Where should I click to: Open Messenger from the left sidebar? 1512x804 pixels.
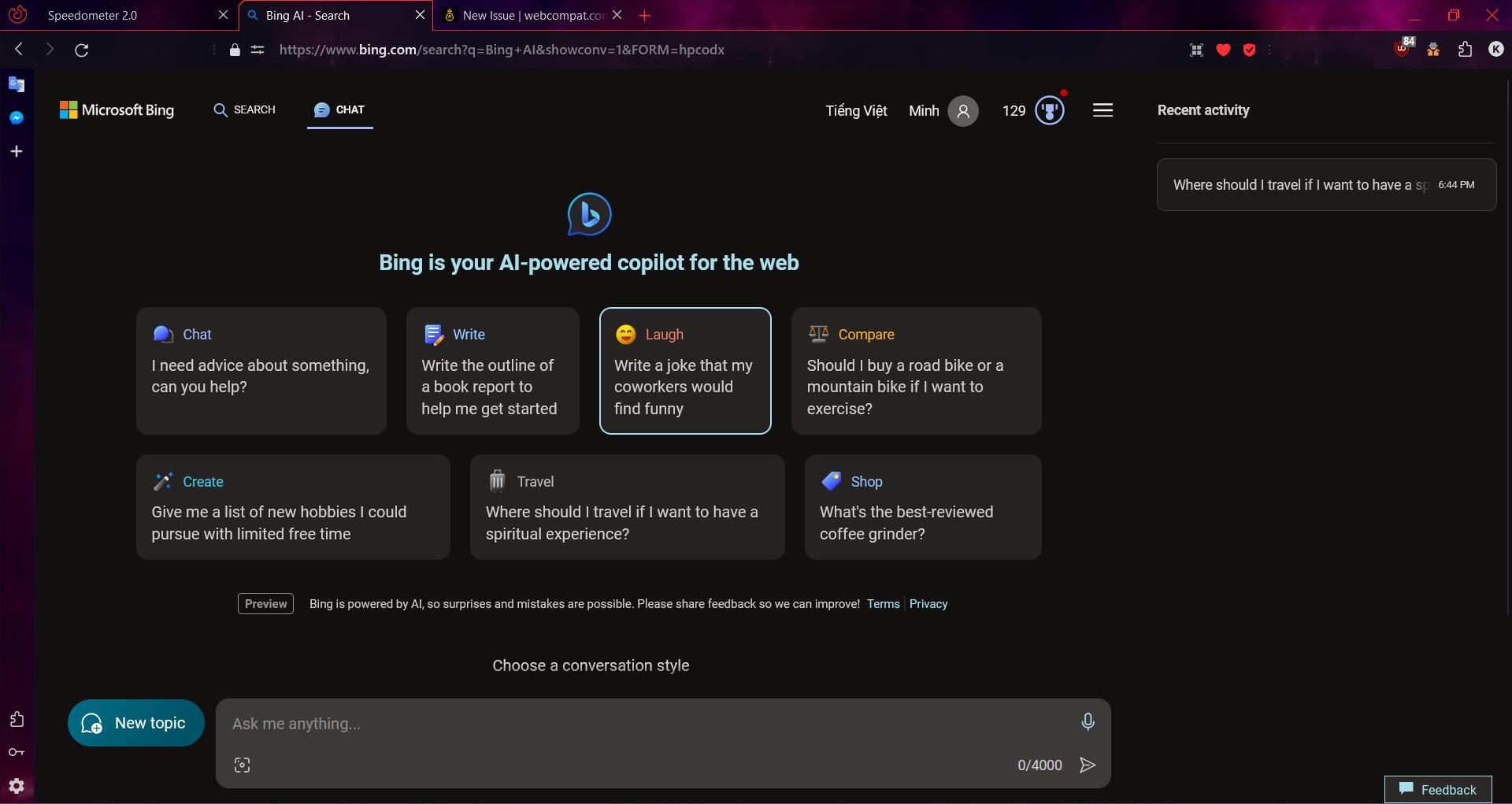(16, 117)
